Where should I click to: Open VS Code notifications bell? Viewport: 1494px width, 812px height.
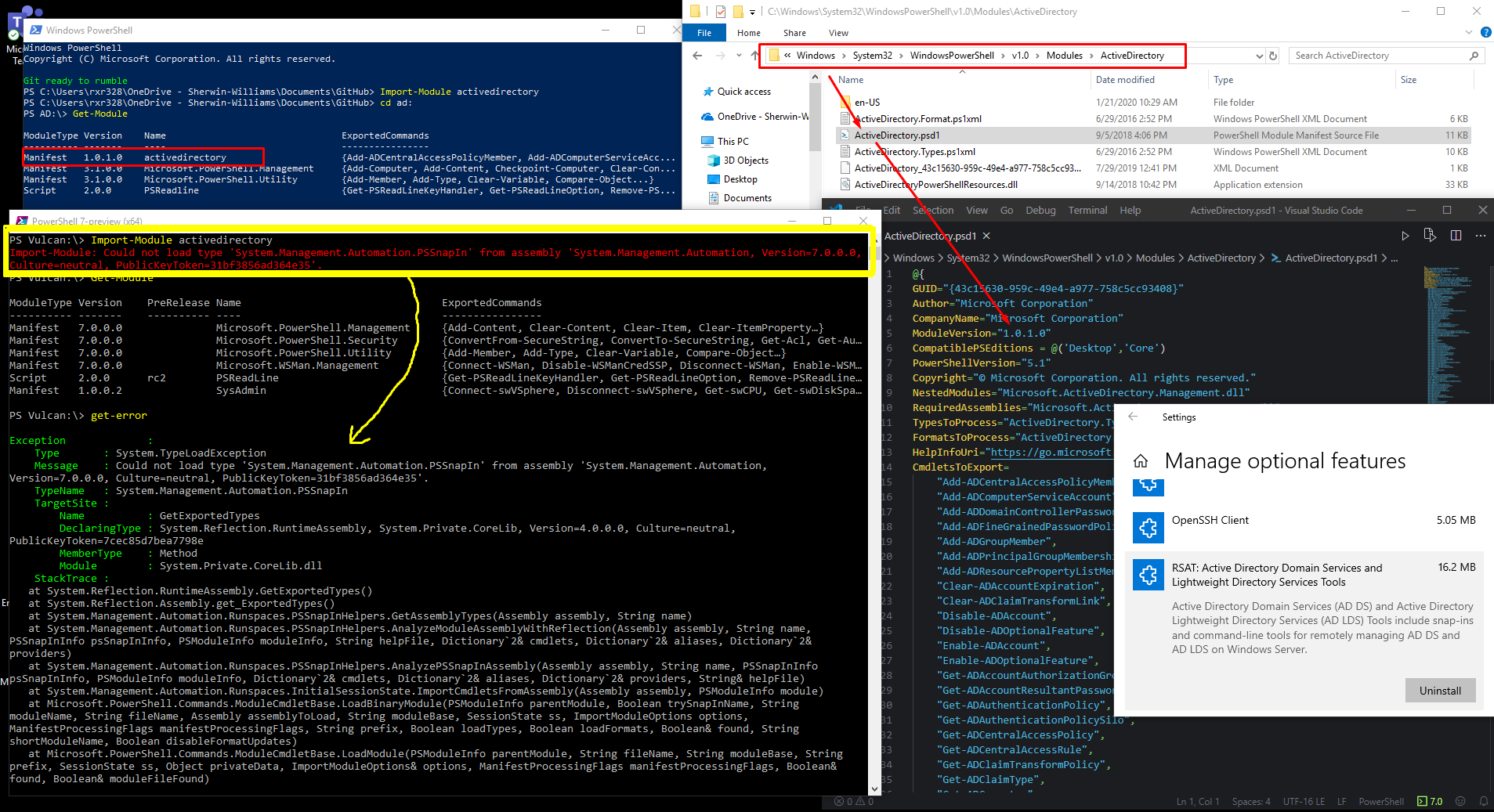pos(1483,801)
